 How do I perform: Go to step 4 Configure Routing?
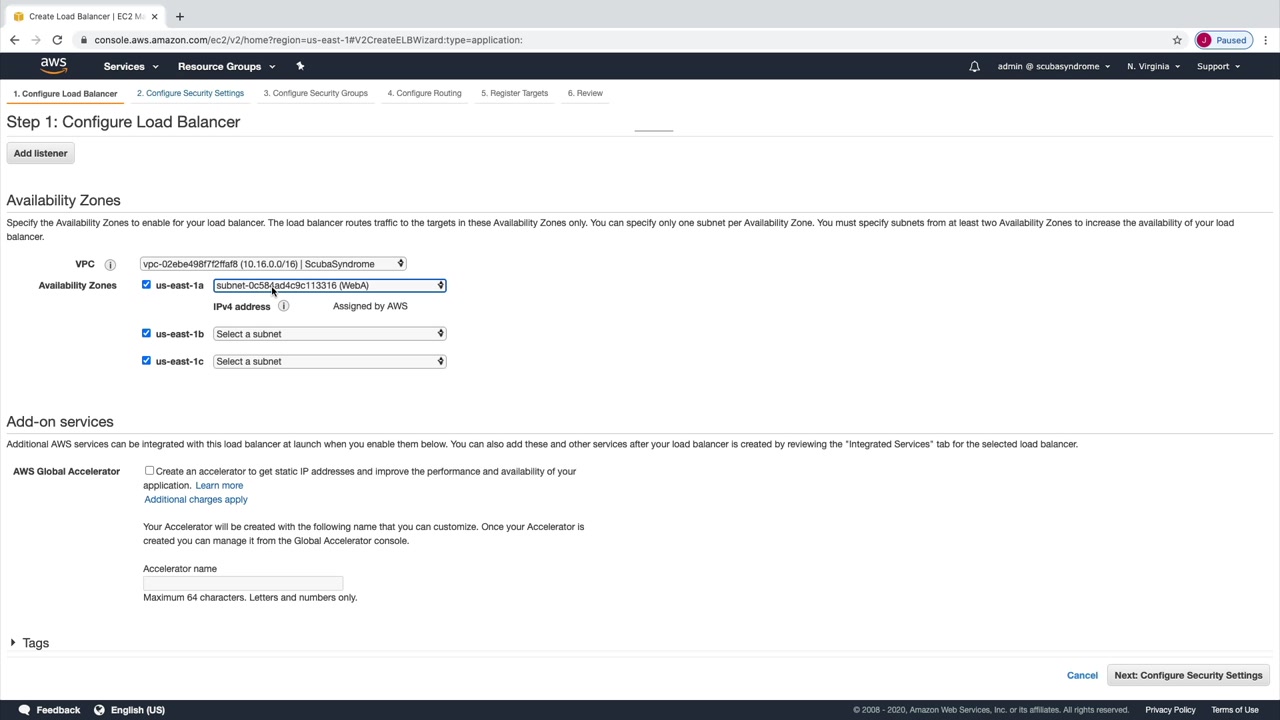(424, 93)
